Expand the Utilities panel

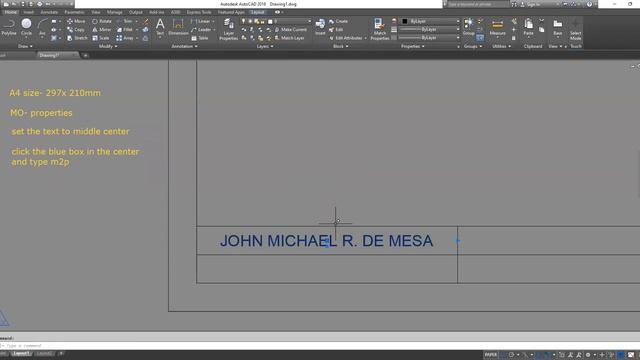501,46
